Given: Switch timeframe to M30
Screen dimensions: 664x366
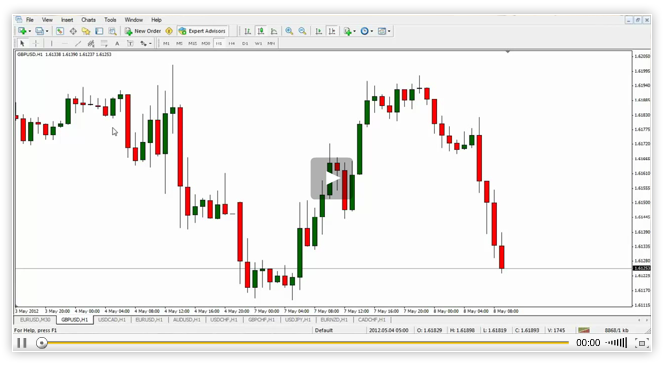Looking at the screenshot, I should pyautogui.click(x=206, y=43).
